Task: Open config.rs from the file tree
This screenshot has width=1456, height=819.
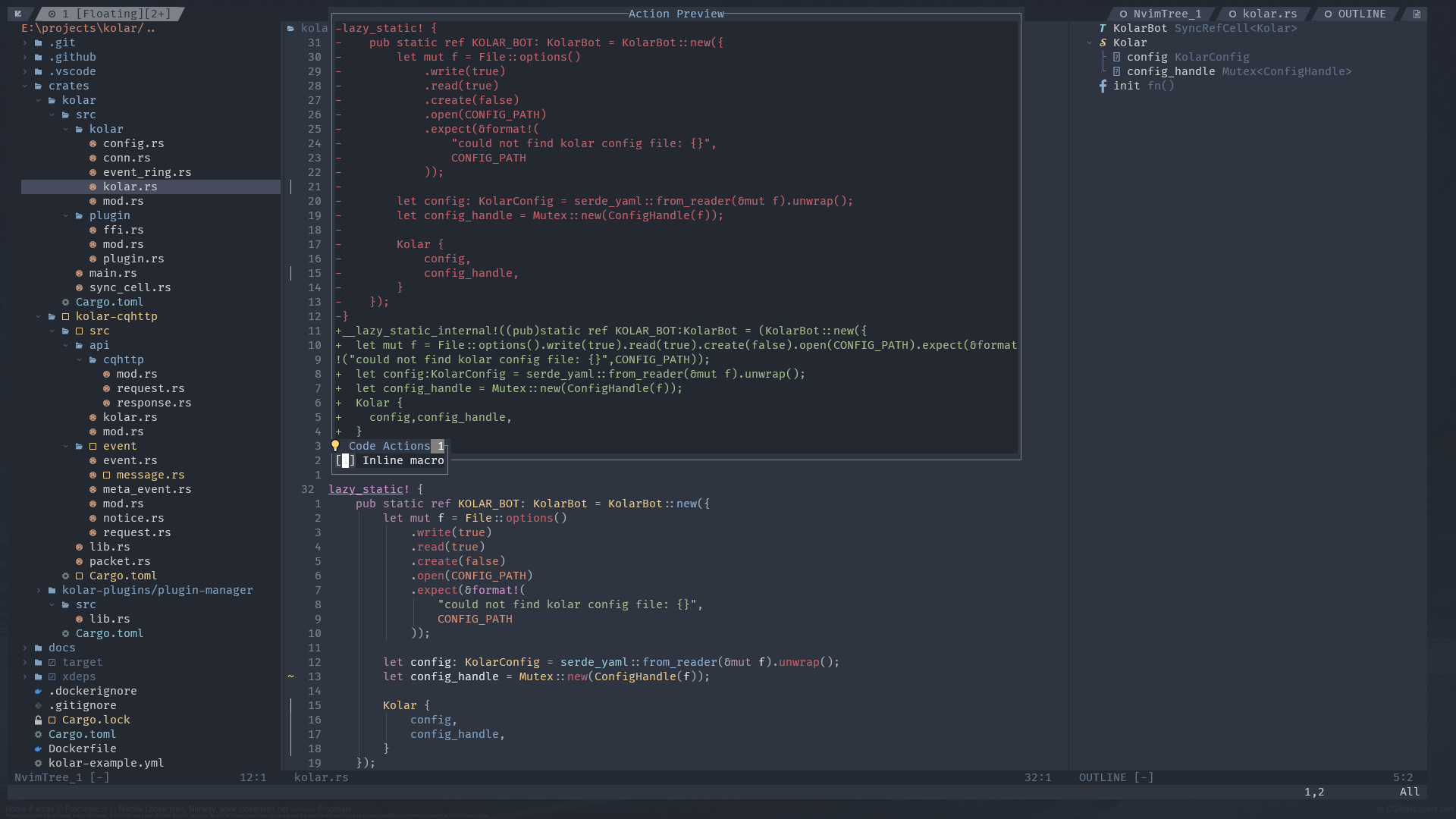Action: (x=133, y=143)
